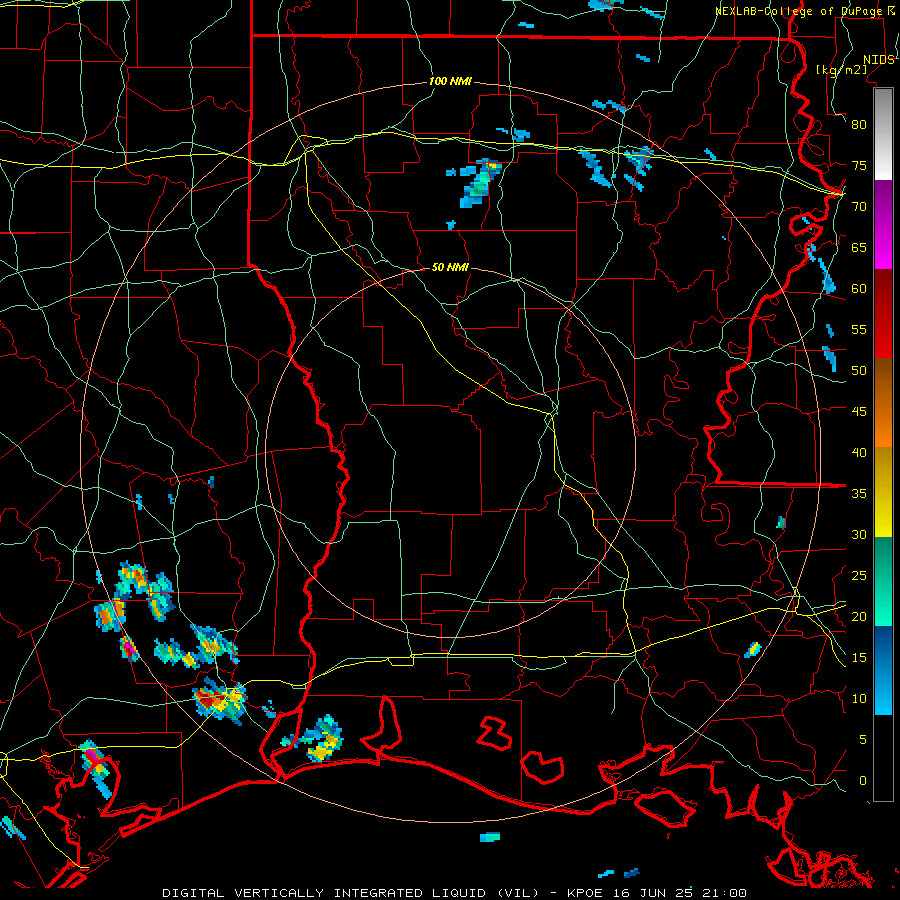Click the "[kg/m2]" units label

coord(841,69)
